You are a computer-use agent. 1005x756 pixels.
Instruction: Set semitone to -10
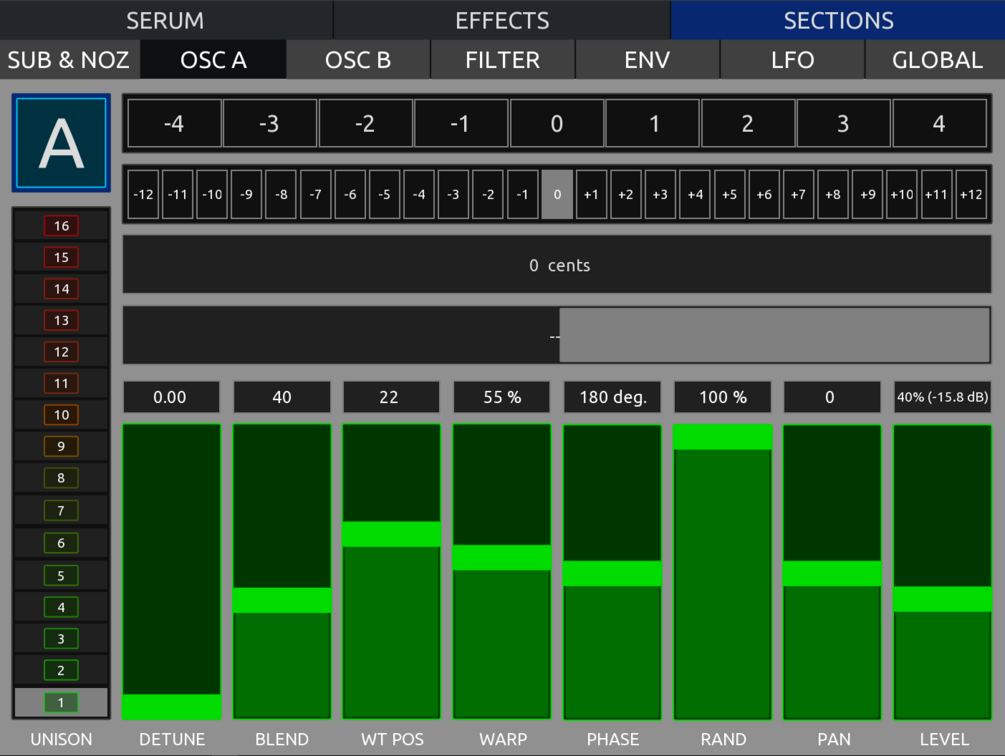coord(212,194)
